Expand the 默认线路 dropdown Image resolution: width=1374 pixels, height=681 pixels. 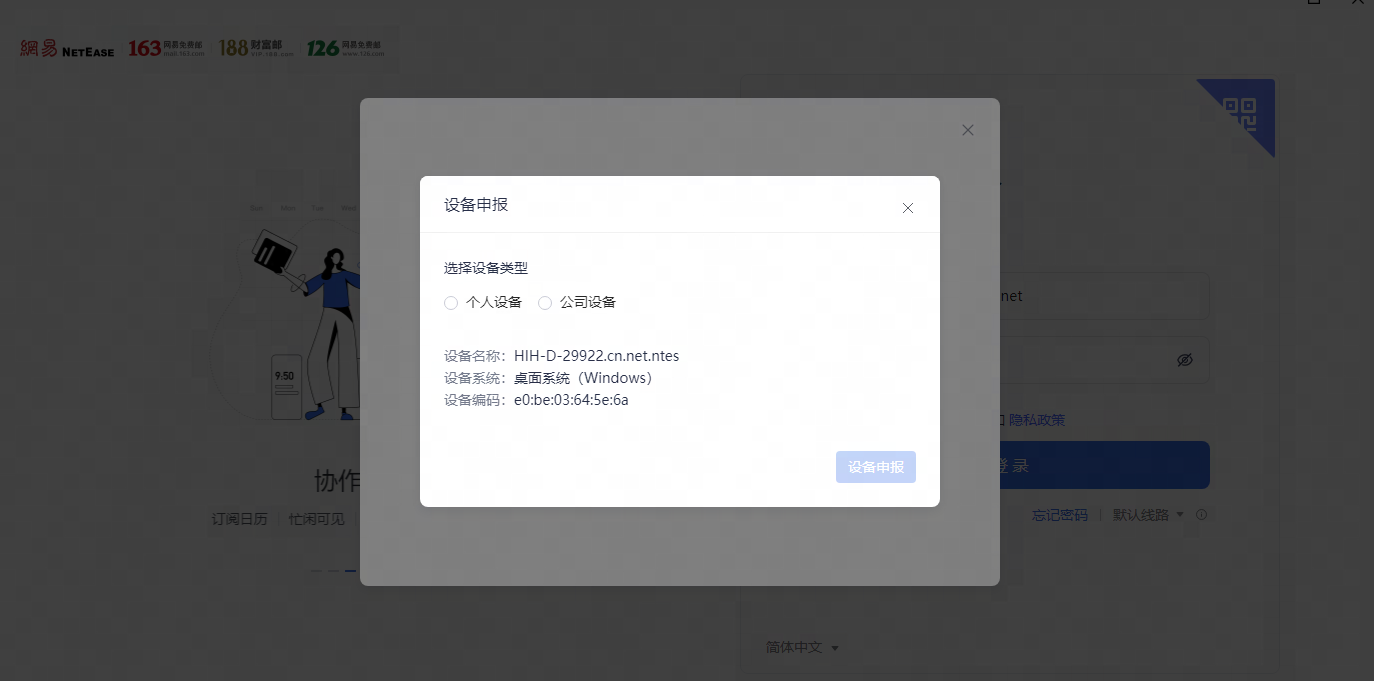(x=1148, y=515)
